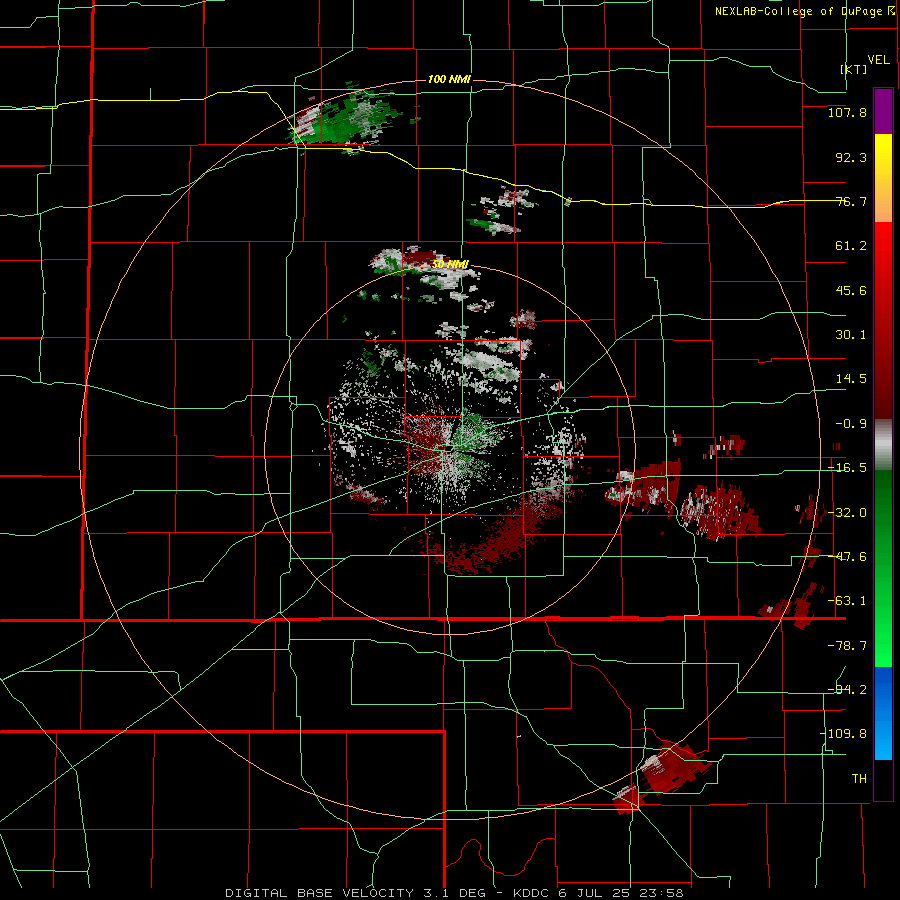The image size is (900, 900).
Task: Click the radar site at the range rings' center
Action: click(450, 449)
